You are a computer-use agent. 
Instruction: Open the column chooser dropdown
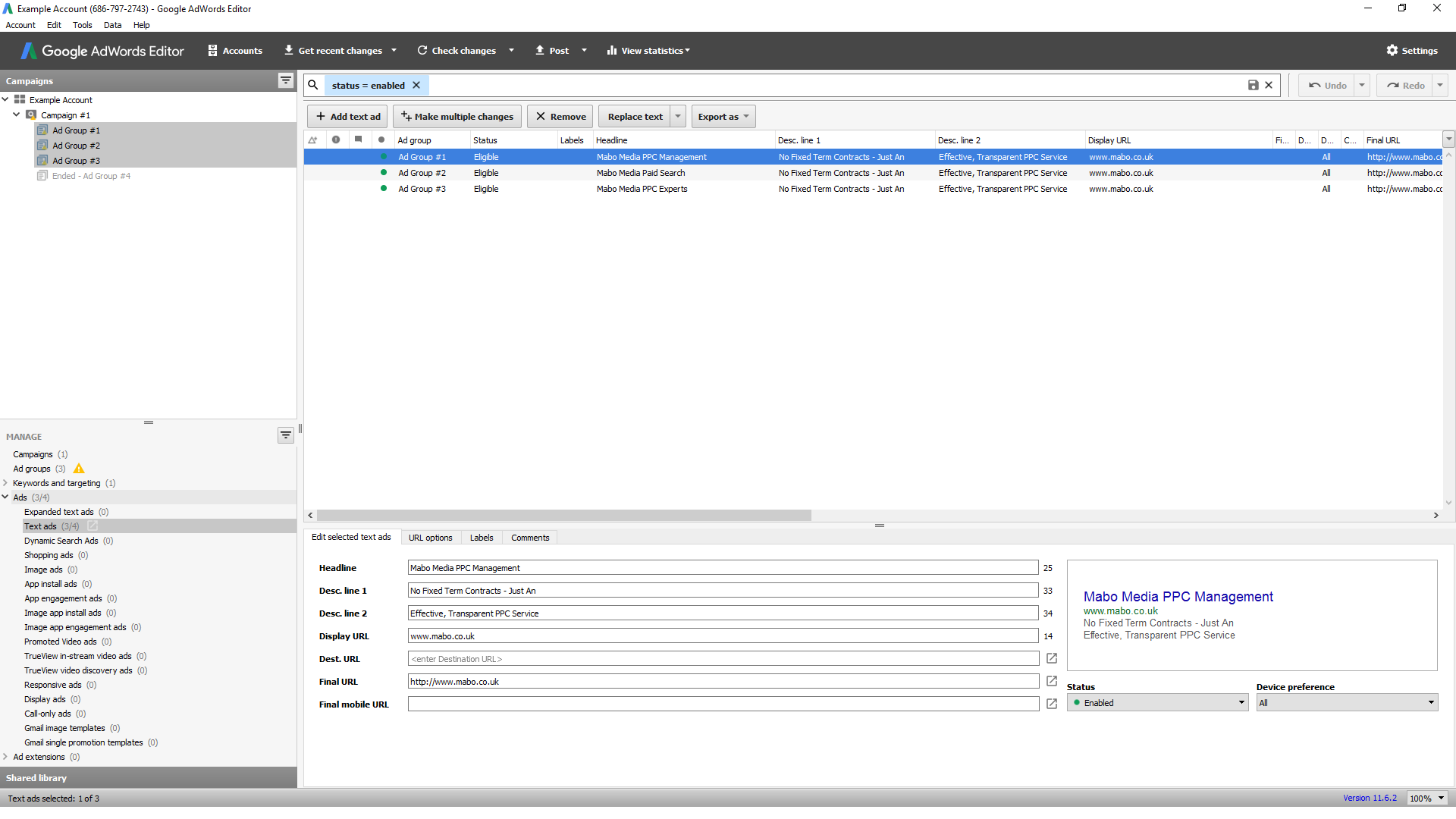(x=1449, y=140)
